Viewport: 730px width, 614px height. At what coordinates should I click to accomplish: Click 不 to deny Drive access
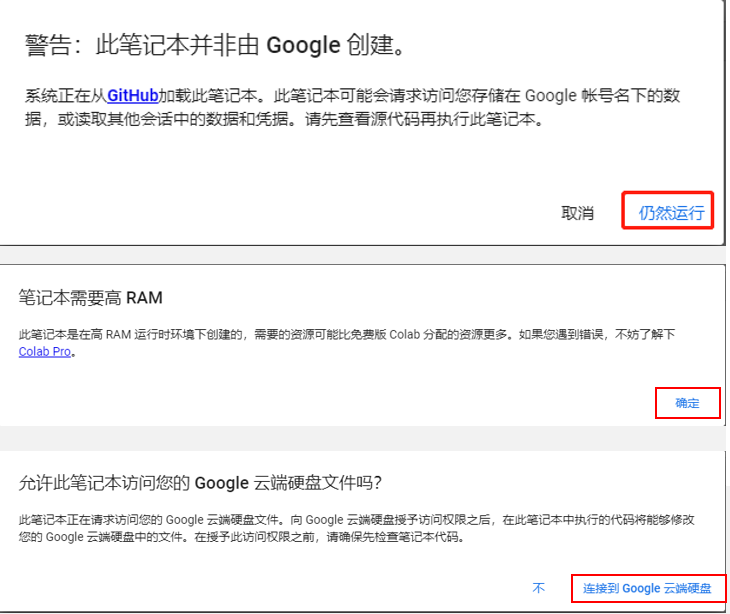coord(539,588)
